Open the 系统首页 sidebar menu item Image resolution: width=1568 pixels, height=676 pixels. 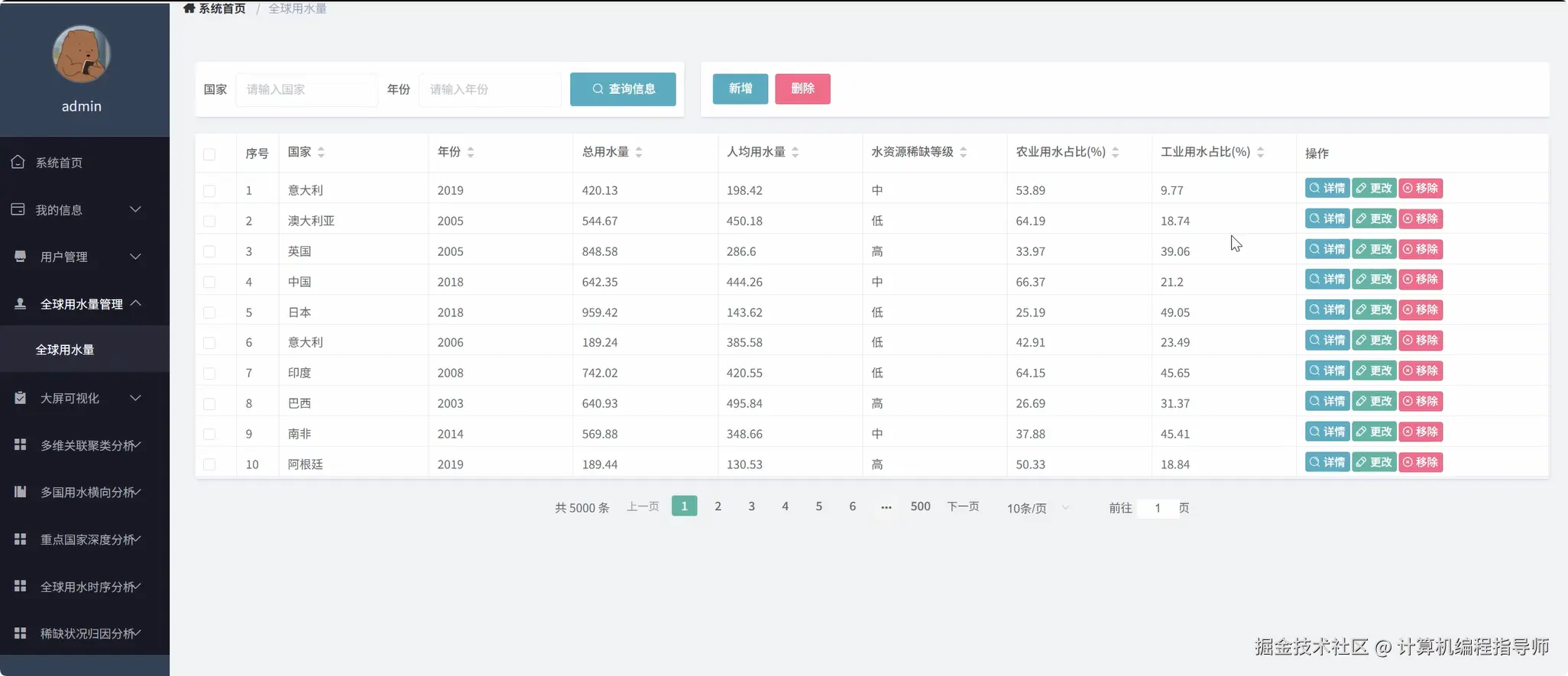tap(85, 162)
